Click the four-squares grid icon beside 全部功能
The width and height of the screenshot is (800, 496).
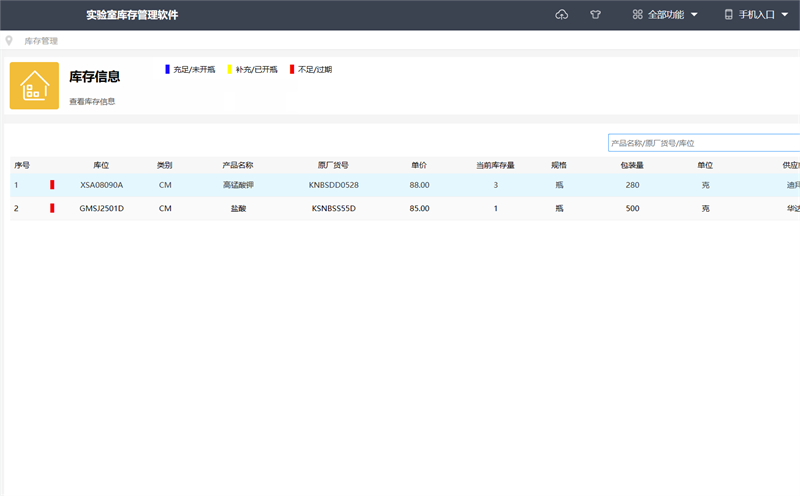point(637,15)
